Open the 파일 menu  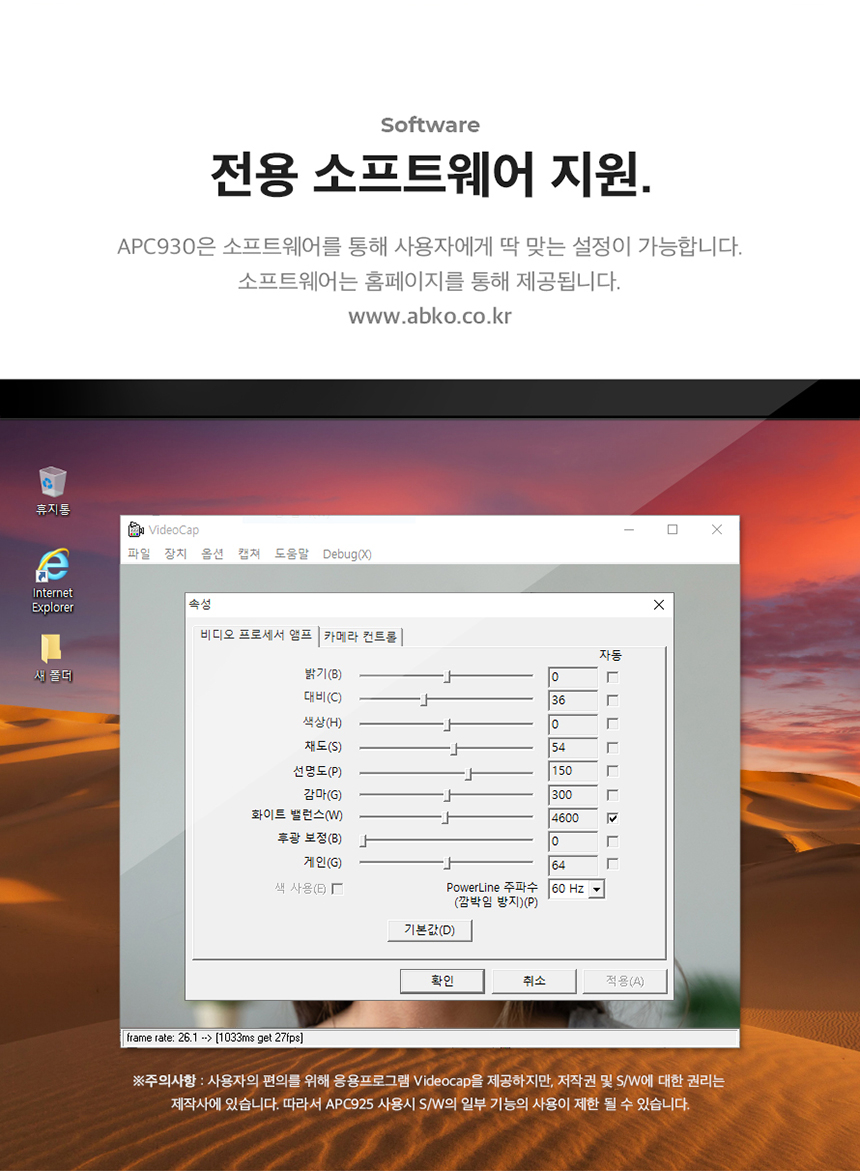point(139,553)
